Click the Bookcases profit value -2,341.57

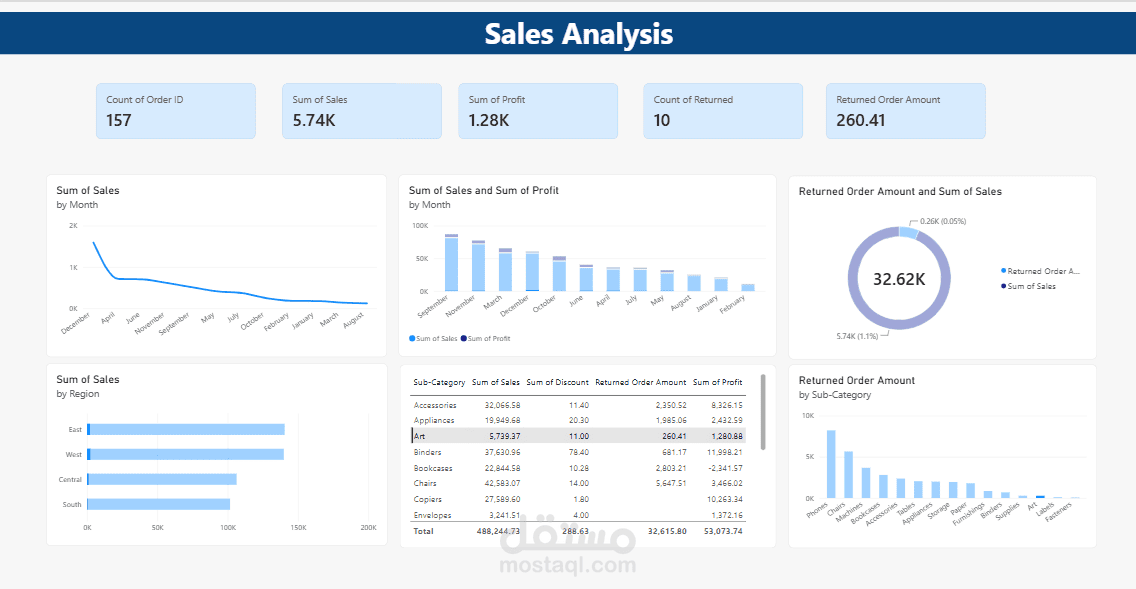pyautogui.click(x=723, y=468)
